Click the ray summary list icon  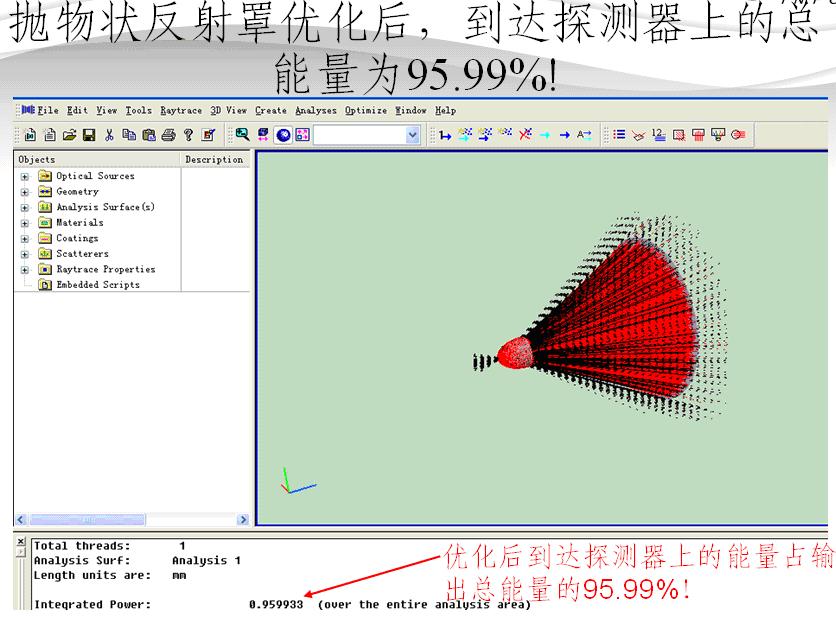coord(619,134)
